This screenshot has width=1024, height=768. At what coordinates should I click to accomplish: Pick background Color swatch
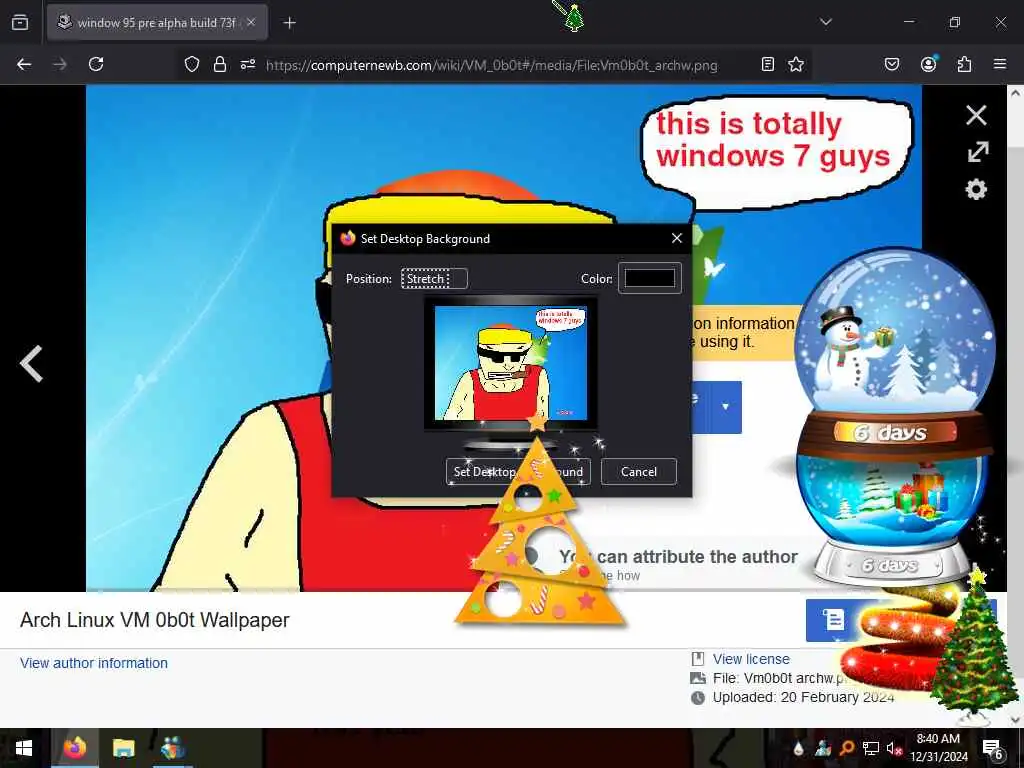click(x=650, y=278)
